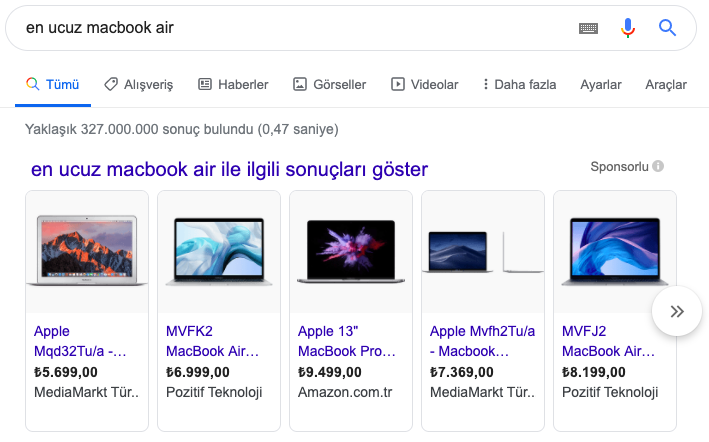Click into the search box text
Image resolution: width=709 pixels, height=442 pixels.
point(99,28)
